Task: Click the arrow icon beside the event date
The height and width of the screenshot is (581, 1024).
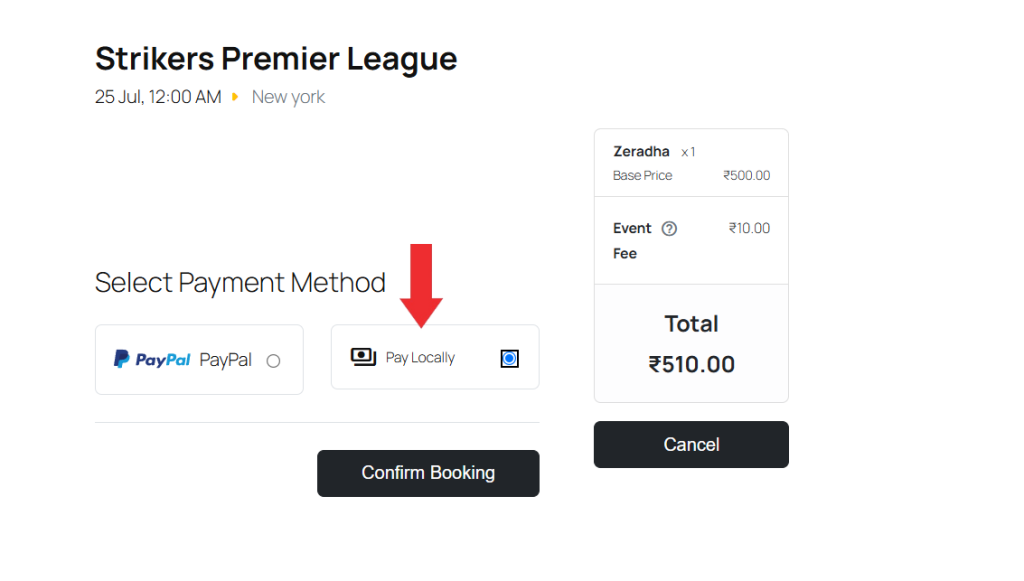Action: 235,97
